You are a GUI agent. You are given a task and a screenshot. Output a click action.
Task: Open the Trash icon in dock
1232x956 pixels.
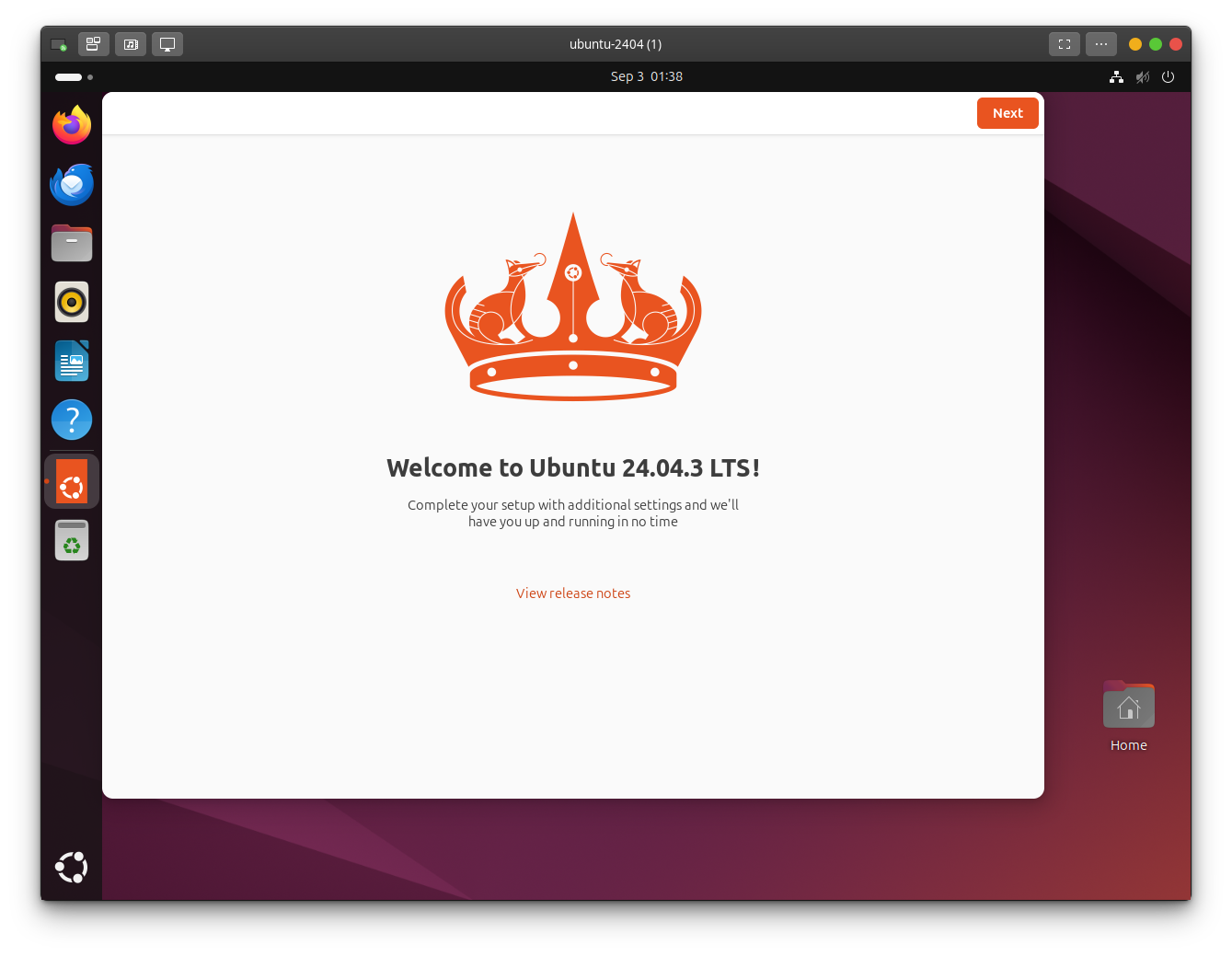[x=72, y=540]
